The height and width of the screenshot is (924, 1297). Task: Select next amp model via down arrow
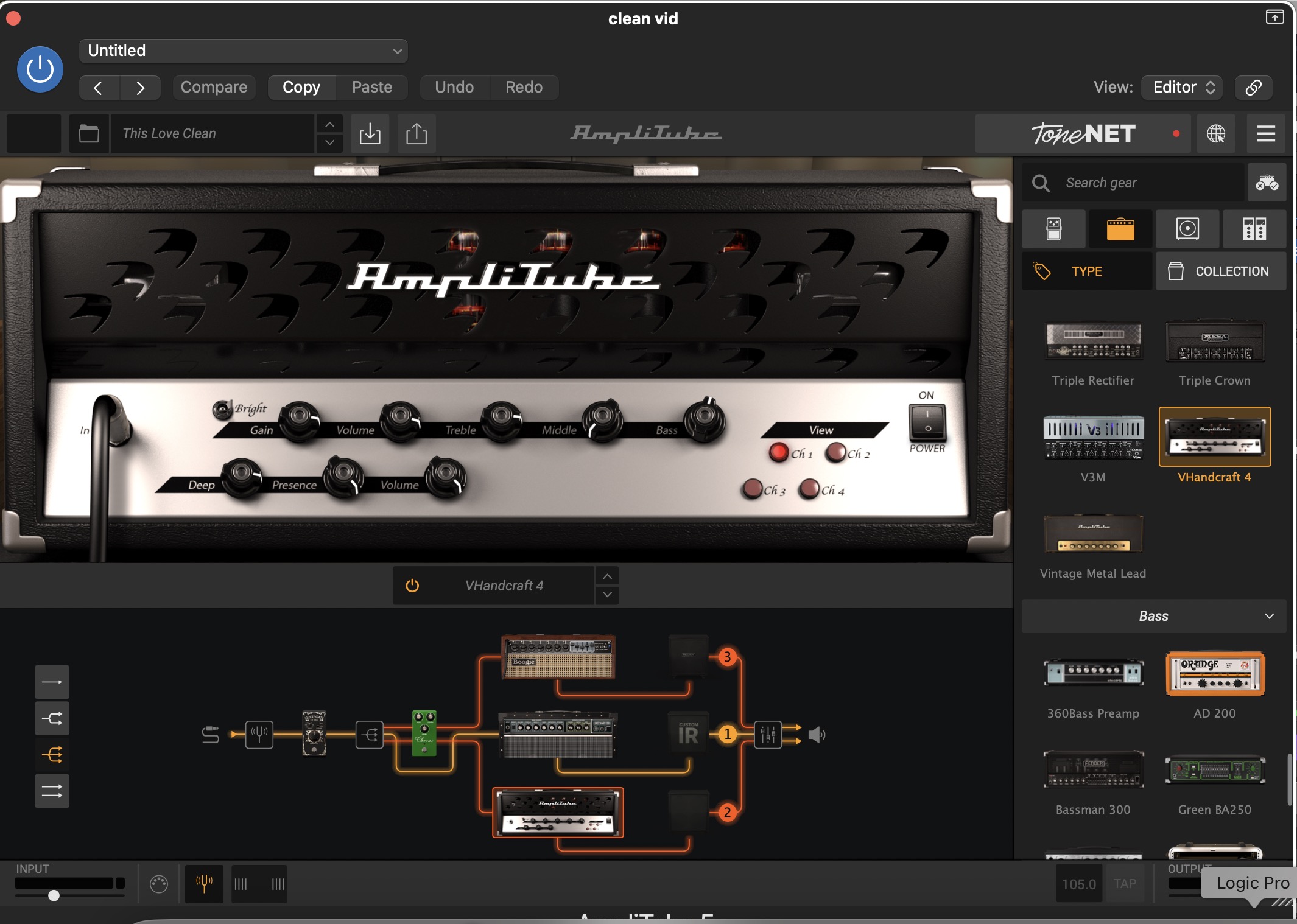click(607, 595)
